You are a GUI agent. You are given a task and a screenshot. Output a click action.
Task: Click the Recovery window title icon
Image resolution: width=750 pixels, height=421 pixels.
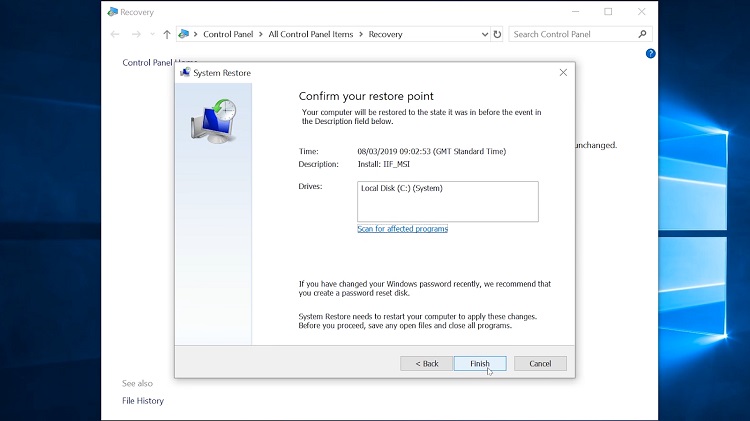[x=112, y=12]
